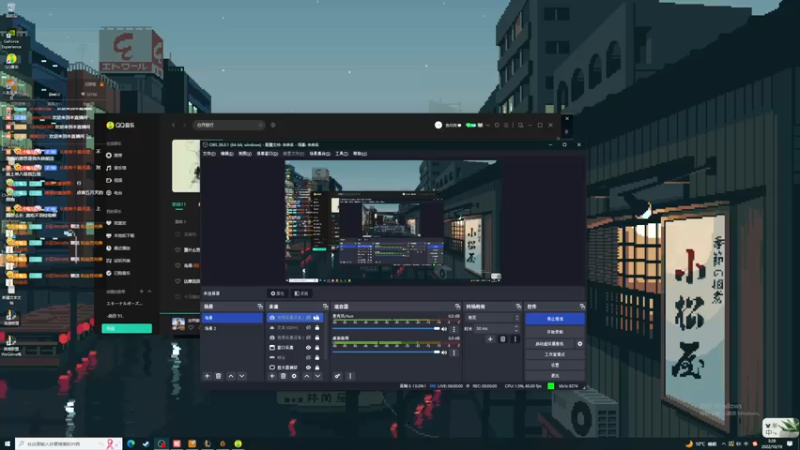Show the Window Capture source eye
Image resolution: width=800 pixels, height=450 pixels.
tap(308, 347)
